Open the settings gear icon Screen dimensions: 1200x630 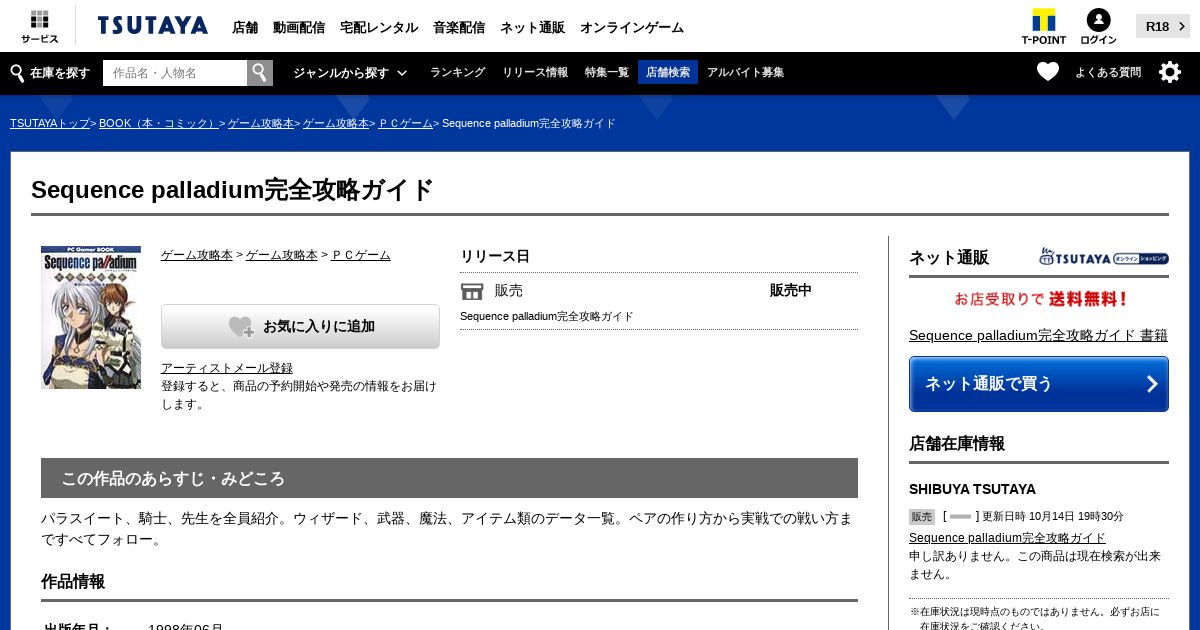(1170, 72)
